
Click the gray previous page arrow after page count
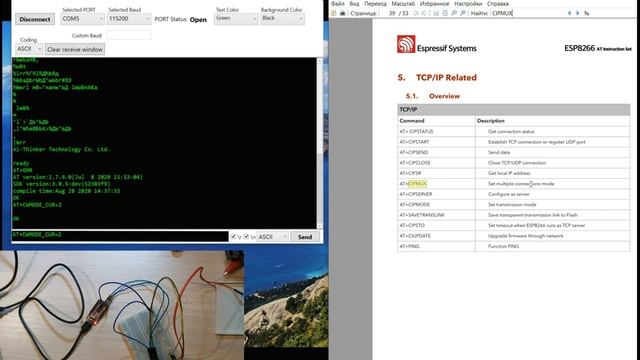(x=416, y=13)
